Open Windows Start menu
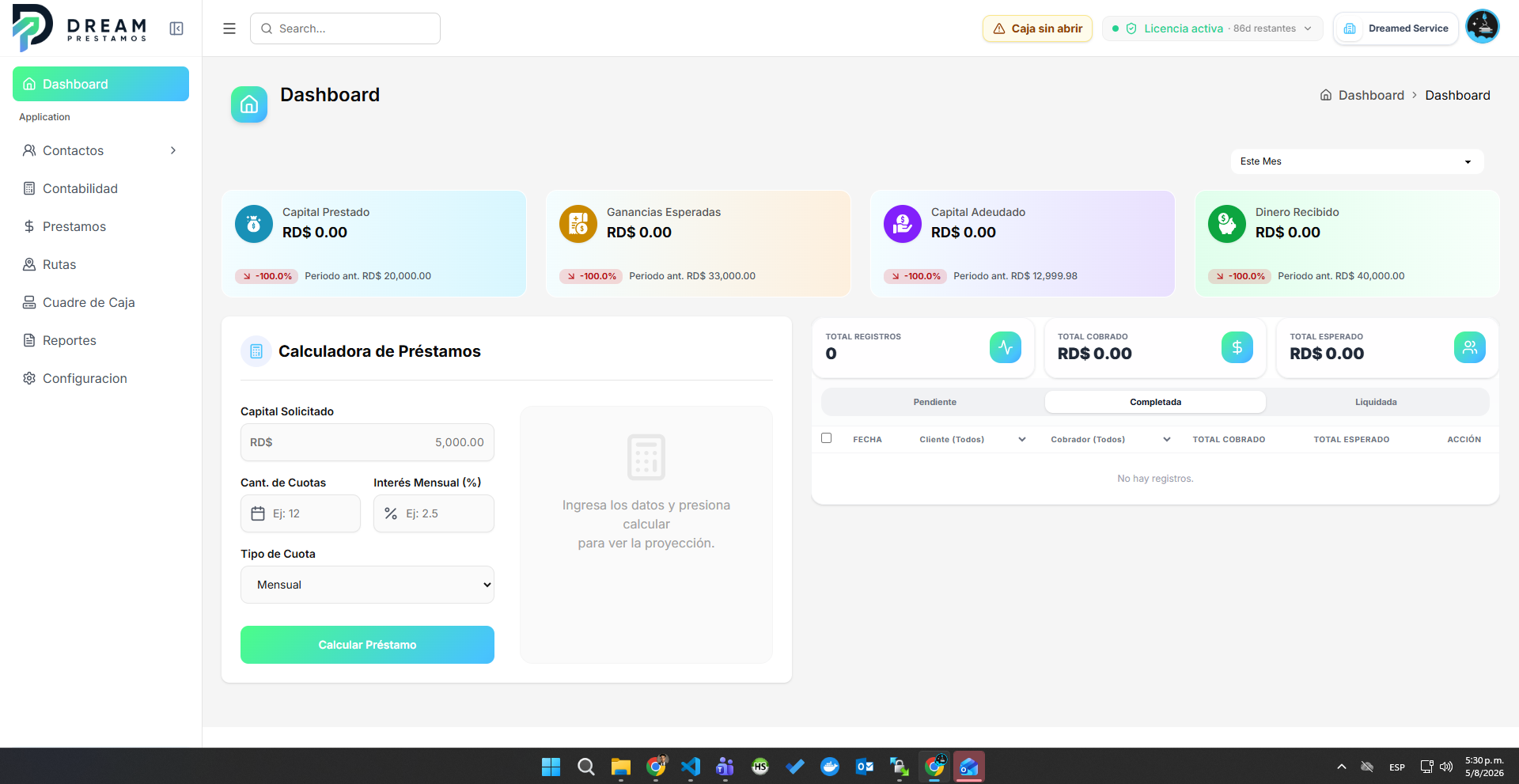Image resolution: width=1519 pixels, height=784 pixels. click(x=551, y=767)
